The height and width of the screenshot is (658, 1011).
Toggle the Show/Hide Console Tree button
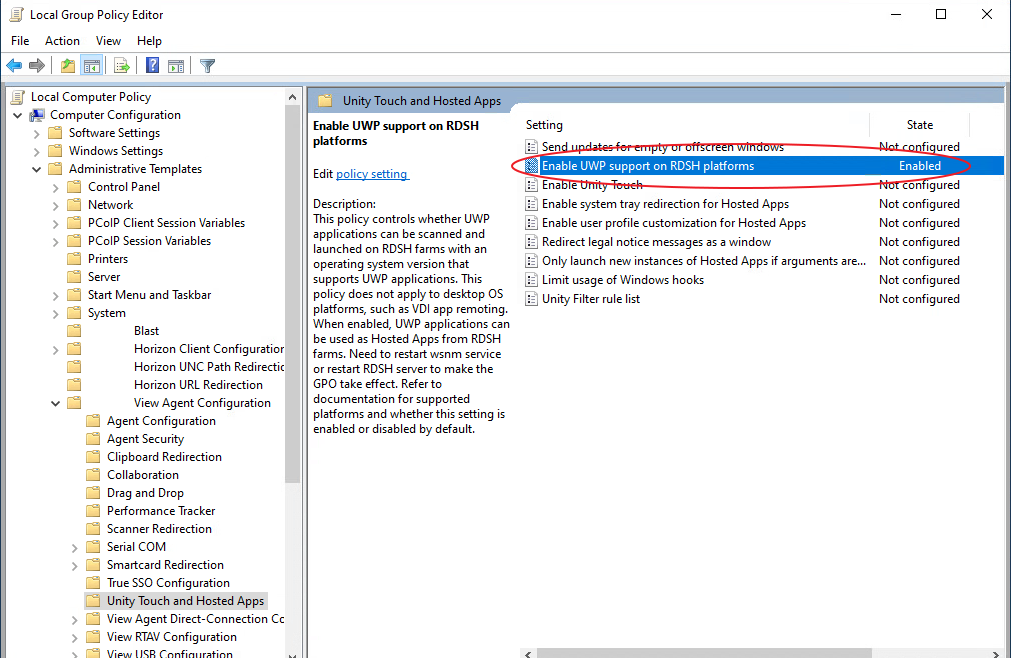pos(92,66)
